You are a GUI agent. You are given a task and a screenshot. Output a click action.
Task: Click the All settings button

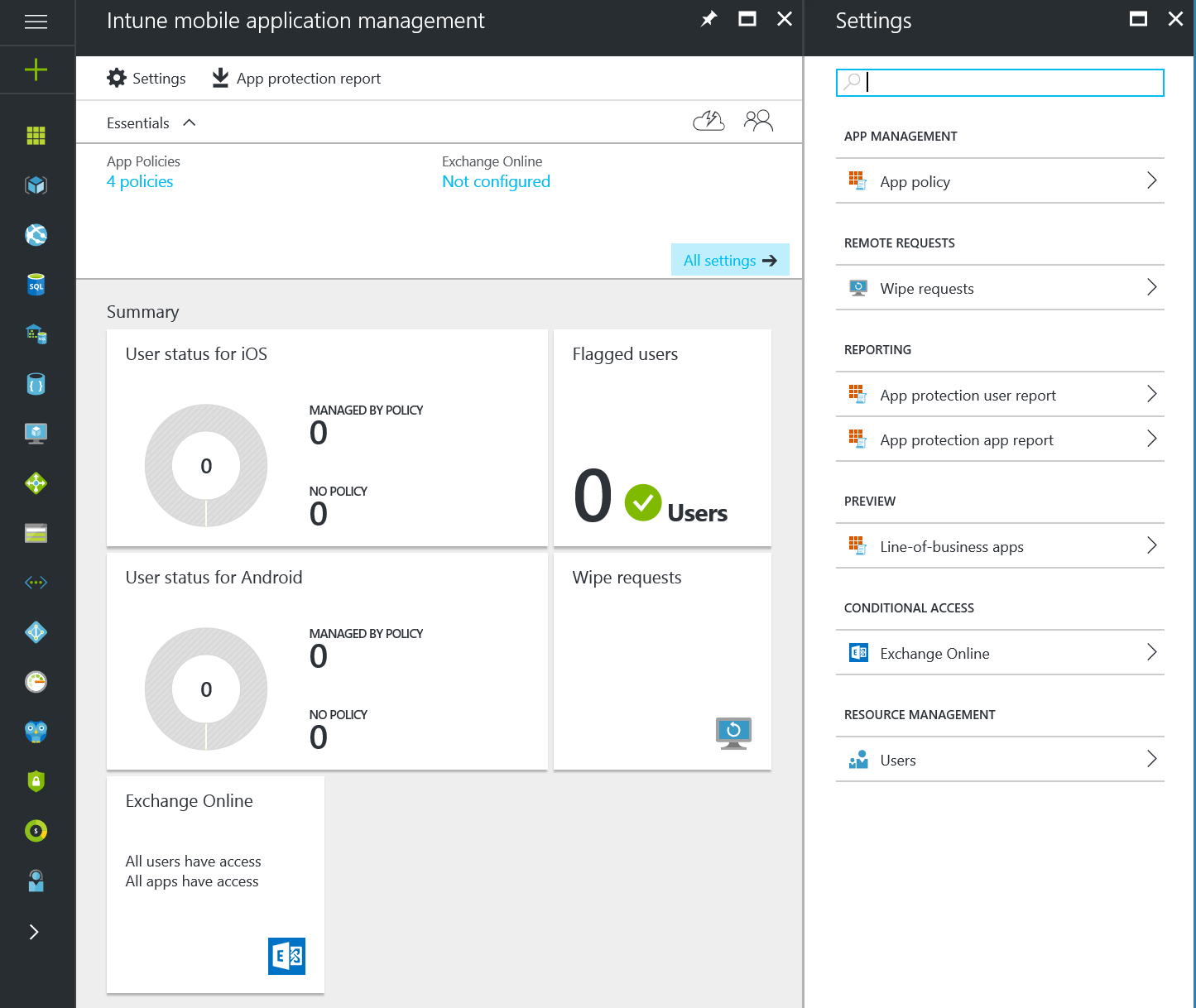point(730,260)
